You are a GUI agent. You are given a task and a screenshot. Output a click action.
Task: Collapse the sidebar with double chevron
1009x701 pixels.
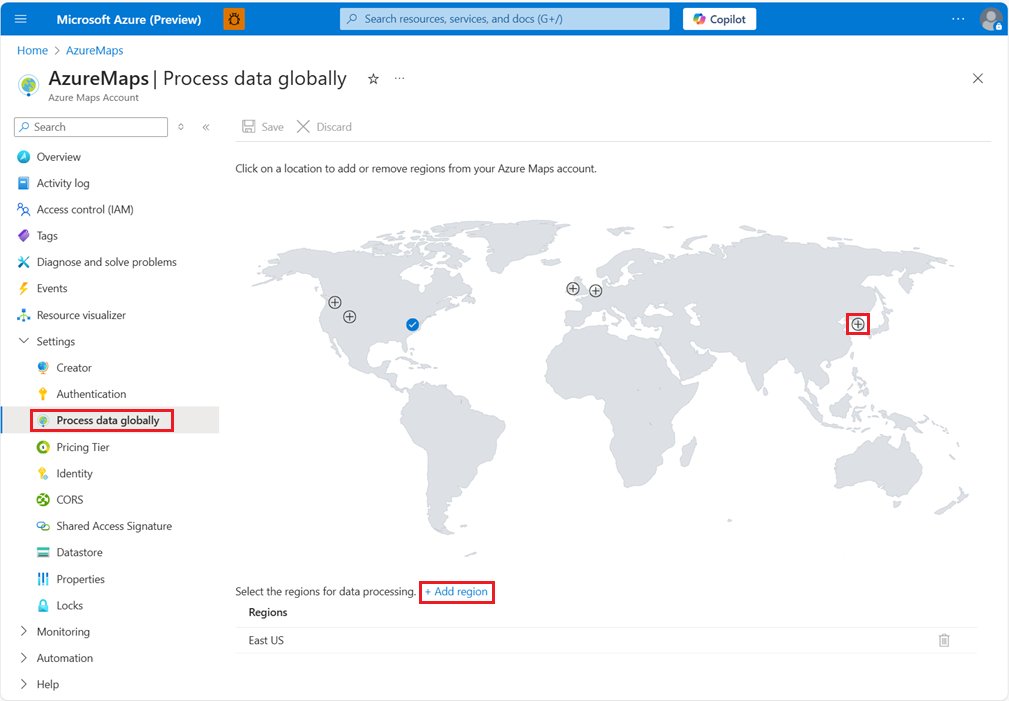[x=206, y=127]
